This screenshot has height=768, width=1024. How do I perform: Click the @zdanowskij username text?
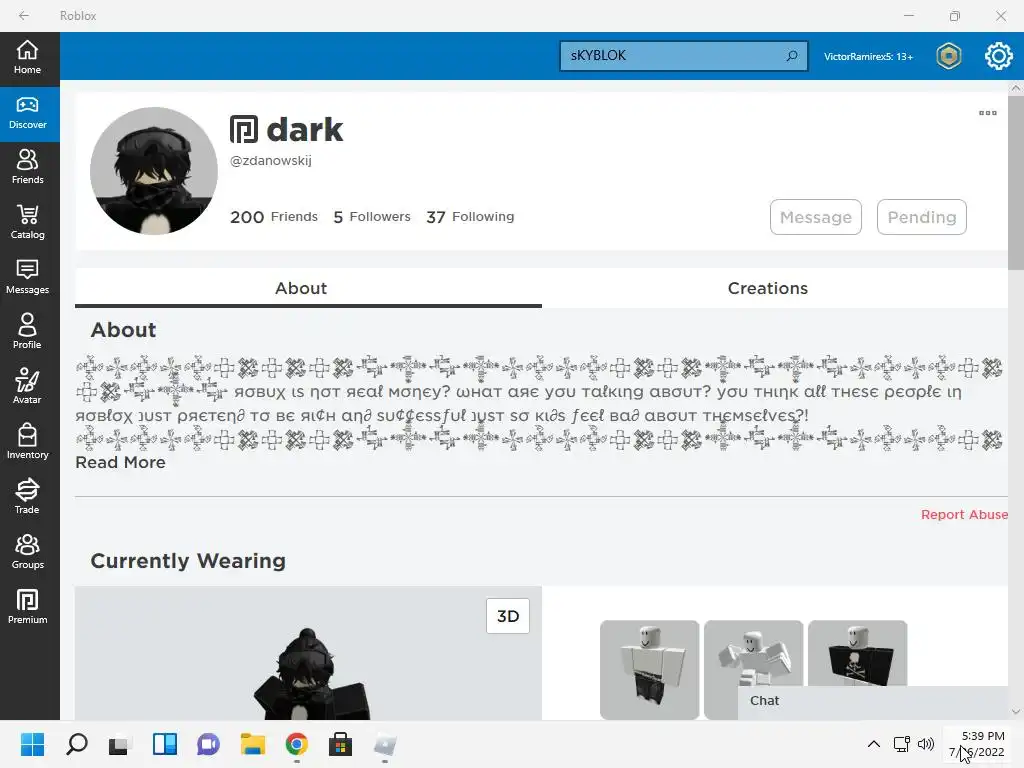coord(270,161)
